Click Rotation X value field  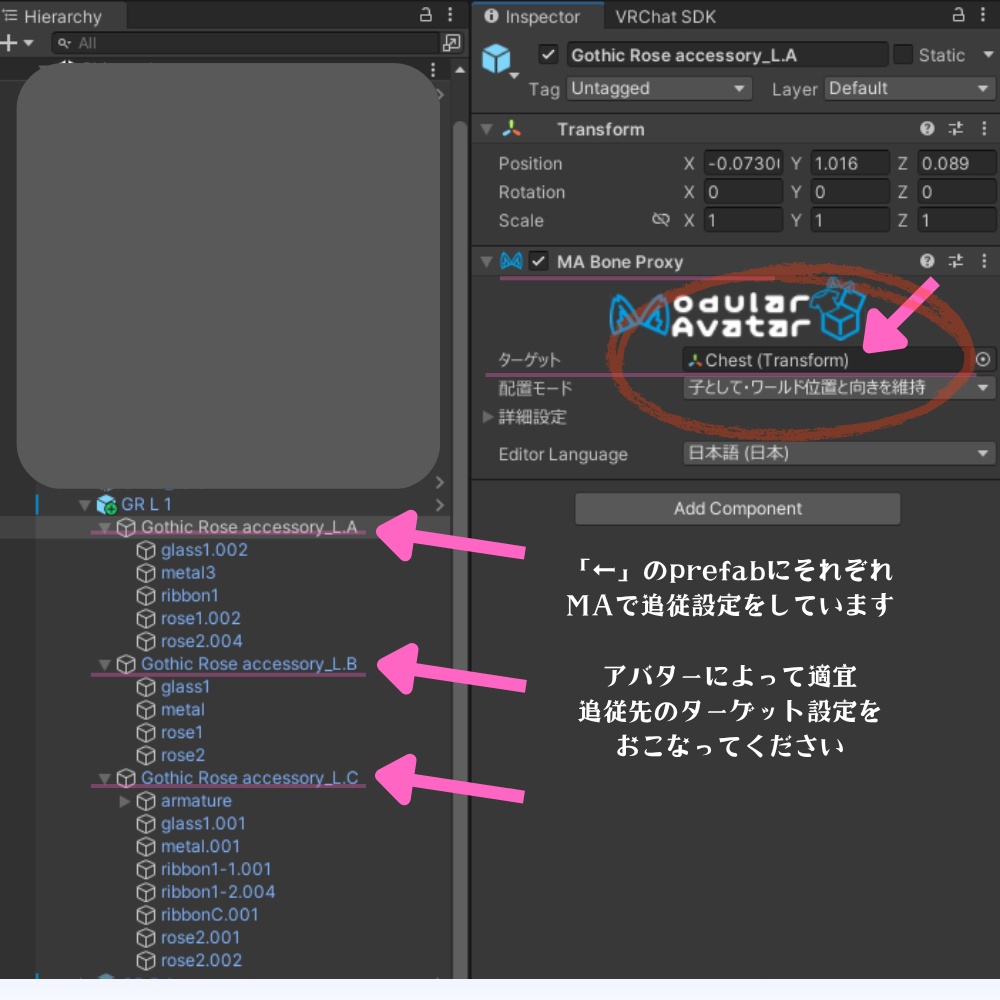click(x=743, y=192)
